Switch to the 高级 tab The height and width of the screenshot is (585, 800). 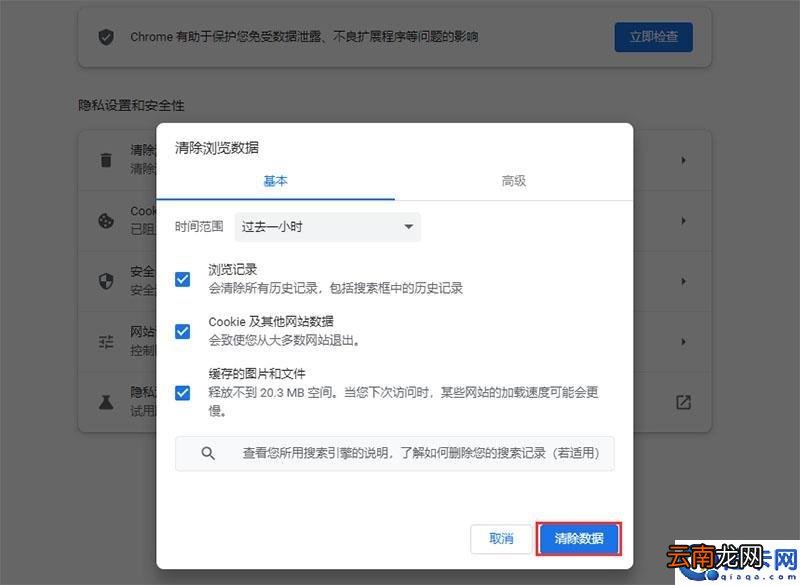(x=514, y=181)
